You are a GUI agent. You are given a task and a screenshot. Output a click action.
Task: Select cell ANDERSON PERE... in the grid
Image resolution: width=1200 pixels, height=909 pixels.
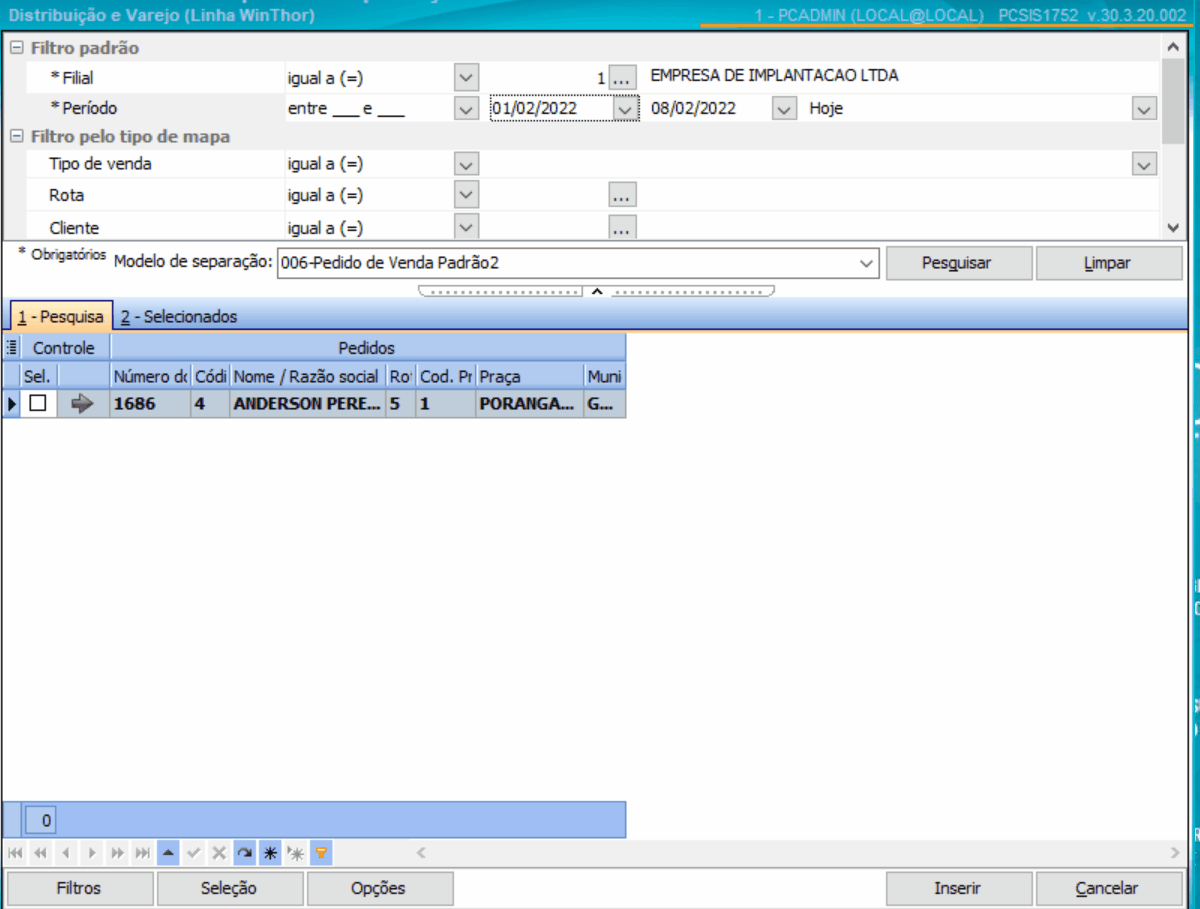307,404
